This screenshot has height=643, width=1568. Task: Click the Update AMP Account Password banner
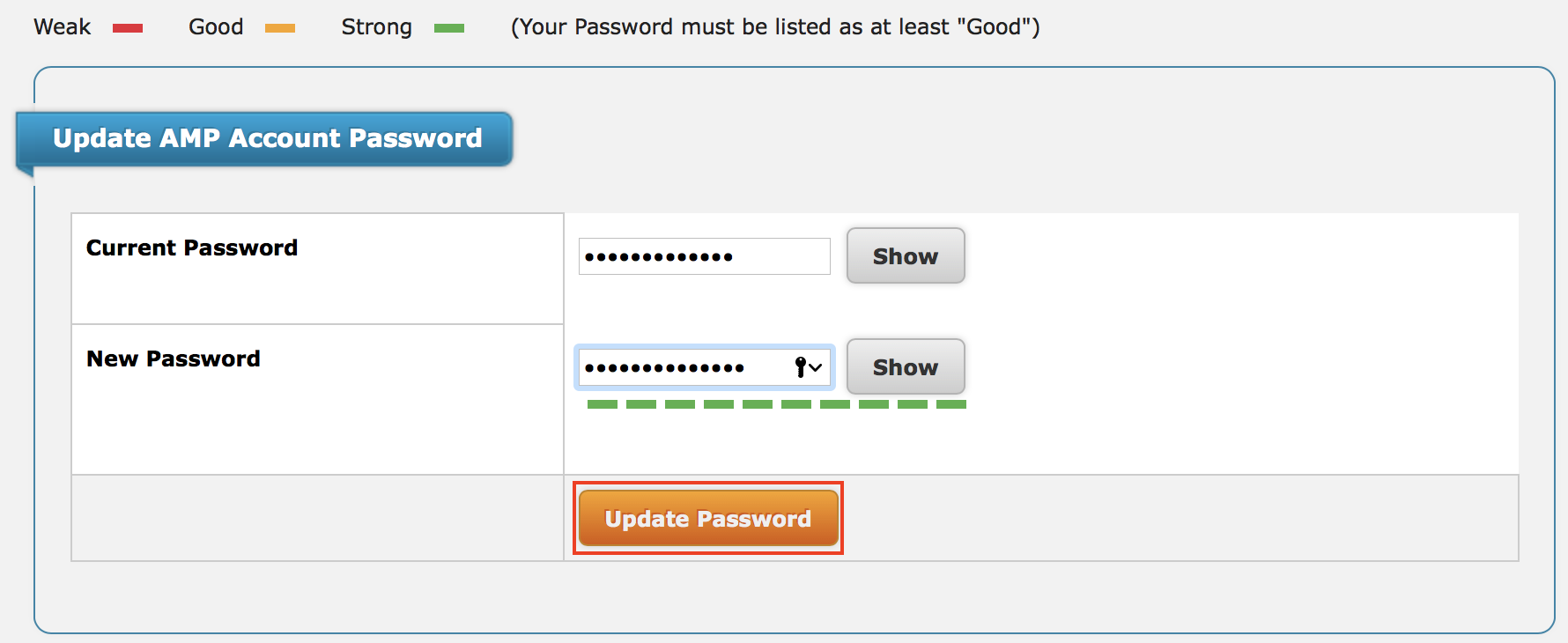pos(267,138)
